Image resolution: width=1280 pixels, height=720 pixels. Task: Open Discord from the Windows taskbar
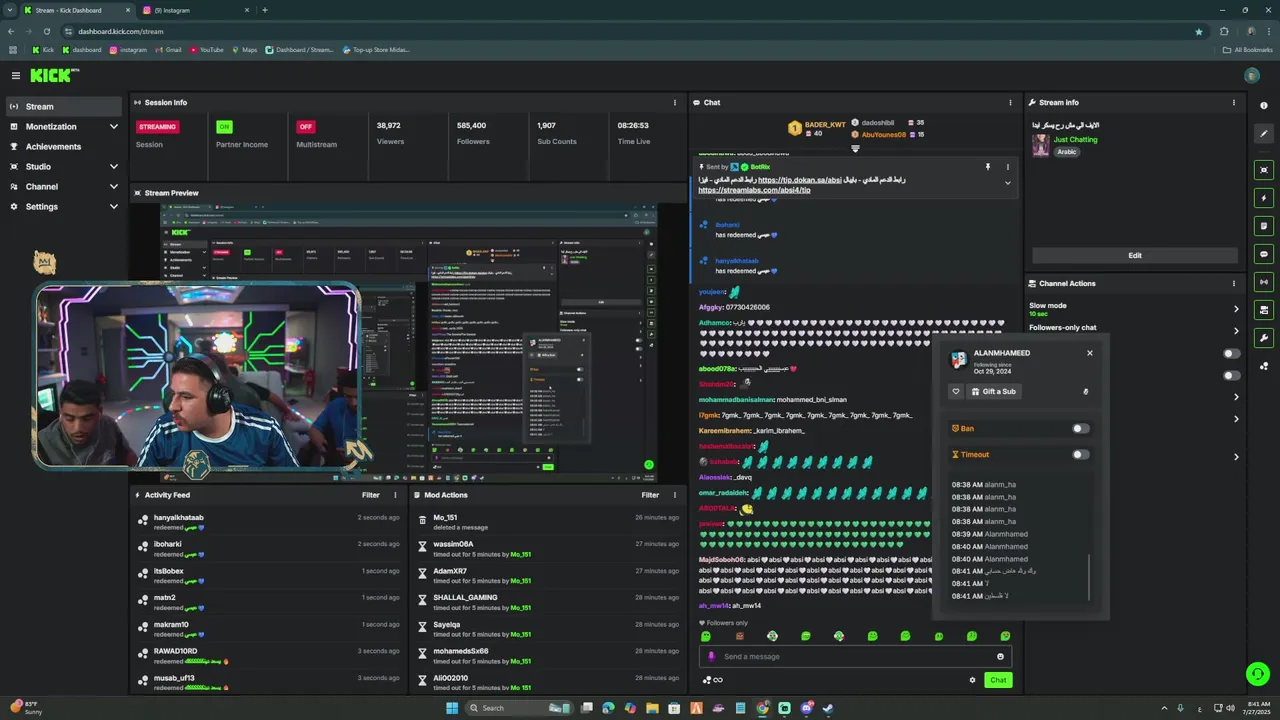click(x=806, y=708)
